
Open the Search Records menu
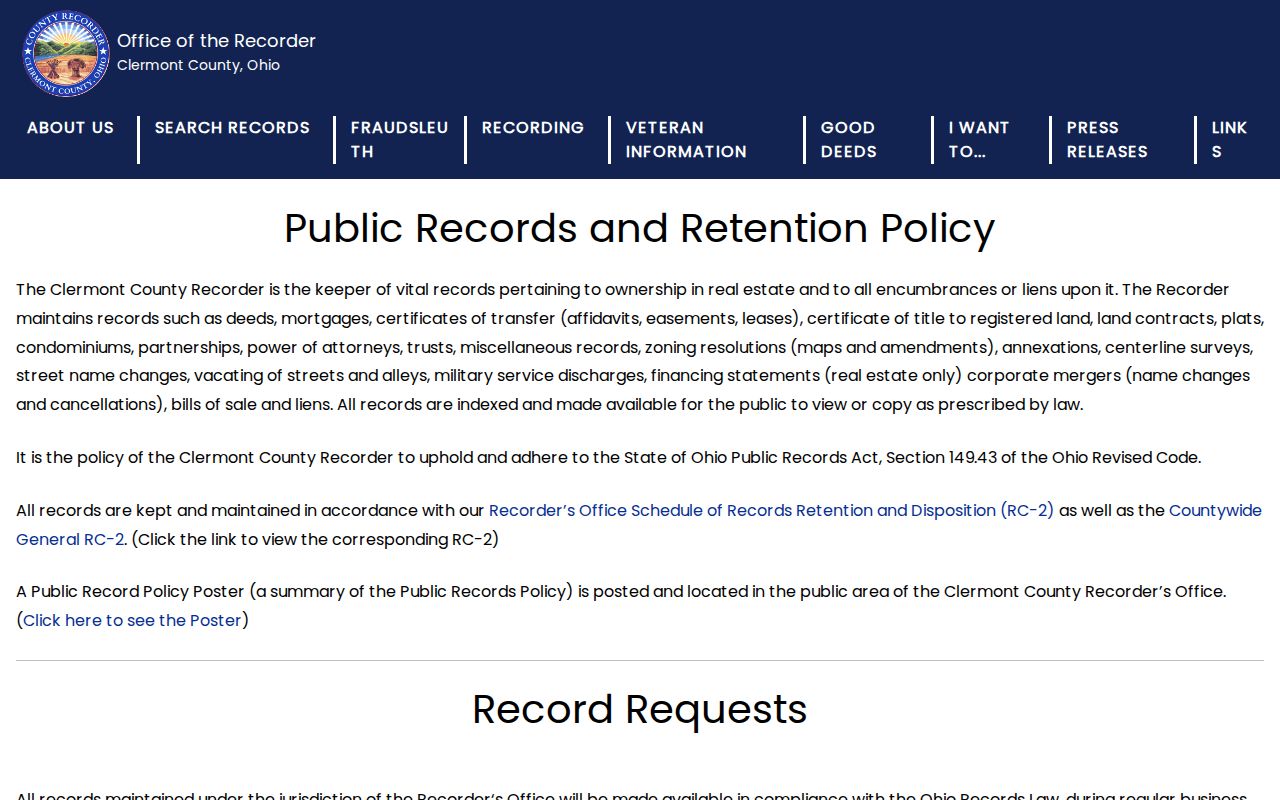point(232,128)
